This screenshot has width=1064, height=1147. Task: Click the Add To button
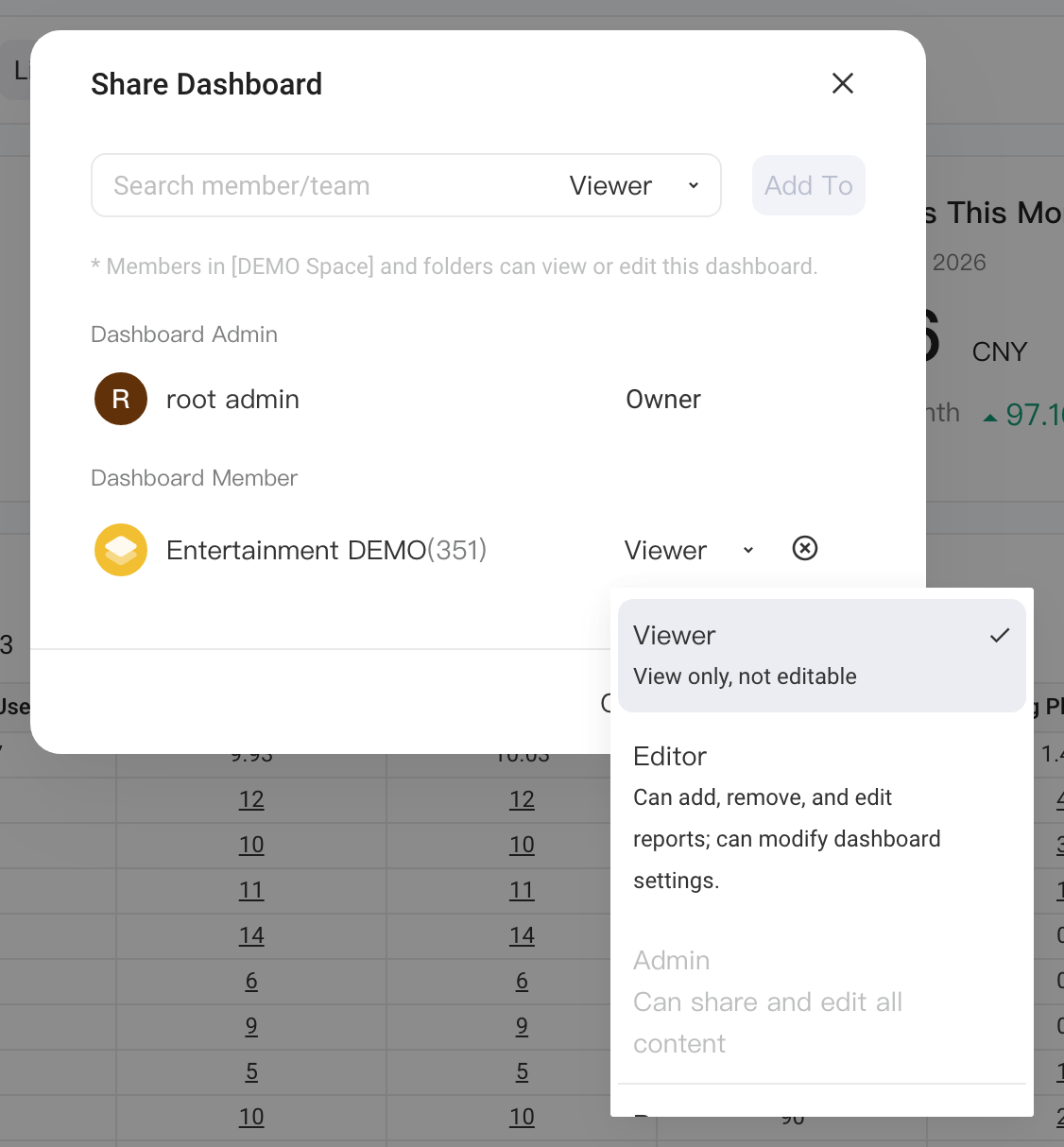point(809,185)
